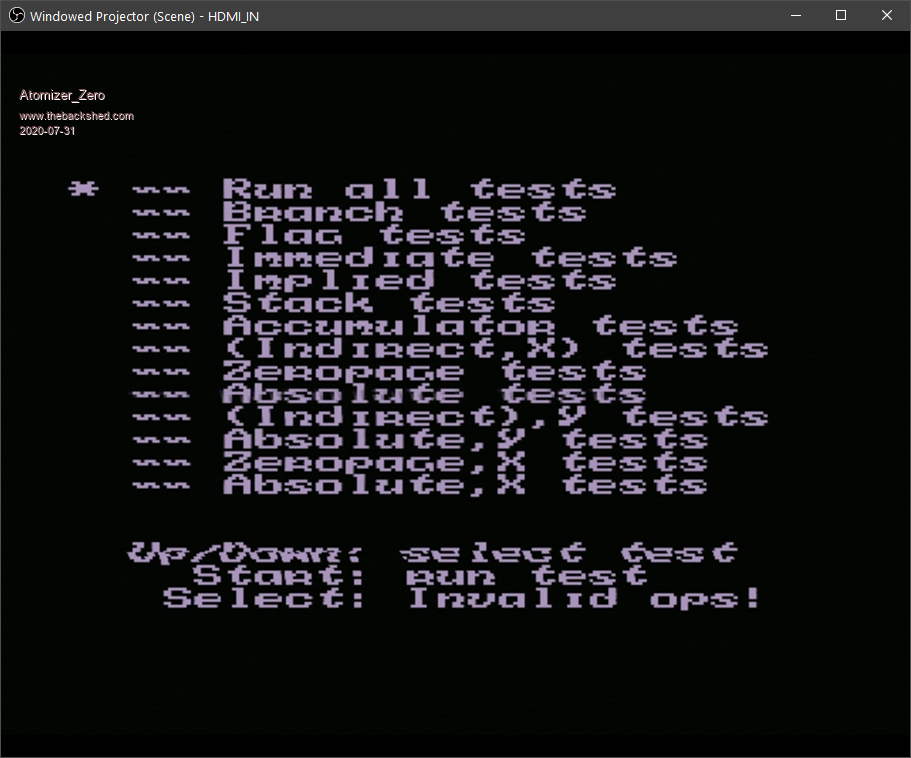The width and height of the screenshot is (911, 758).
Task: Choose the "Branch tests" menu entry
Action: click(403, 212)
